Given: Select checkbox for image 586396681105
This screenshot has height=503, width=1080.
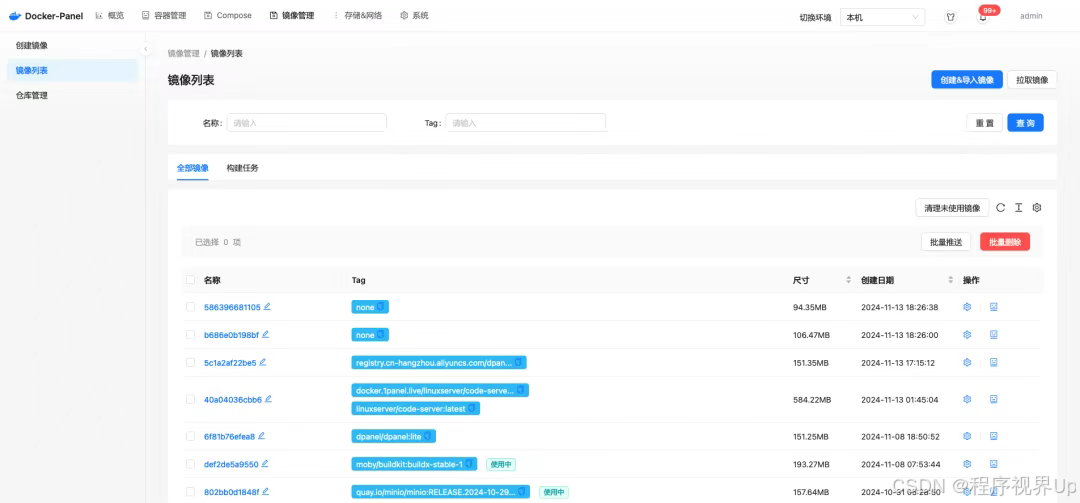Looking at the screenshot, I should [190, 307].
